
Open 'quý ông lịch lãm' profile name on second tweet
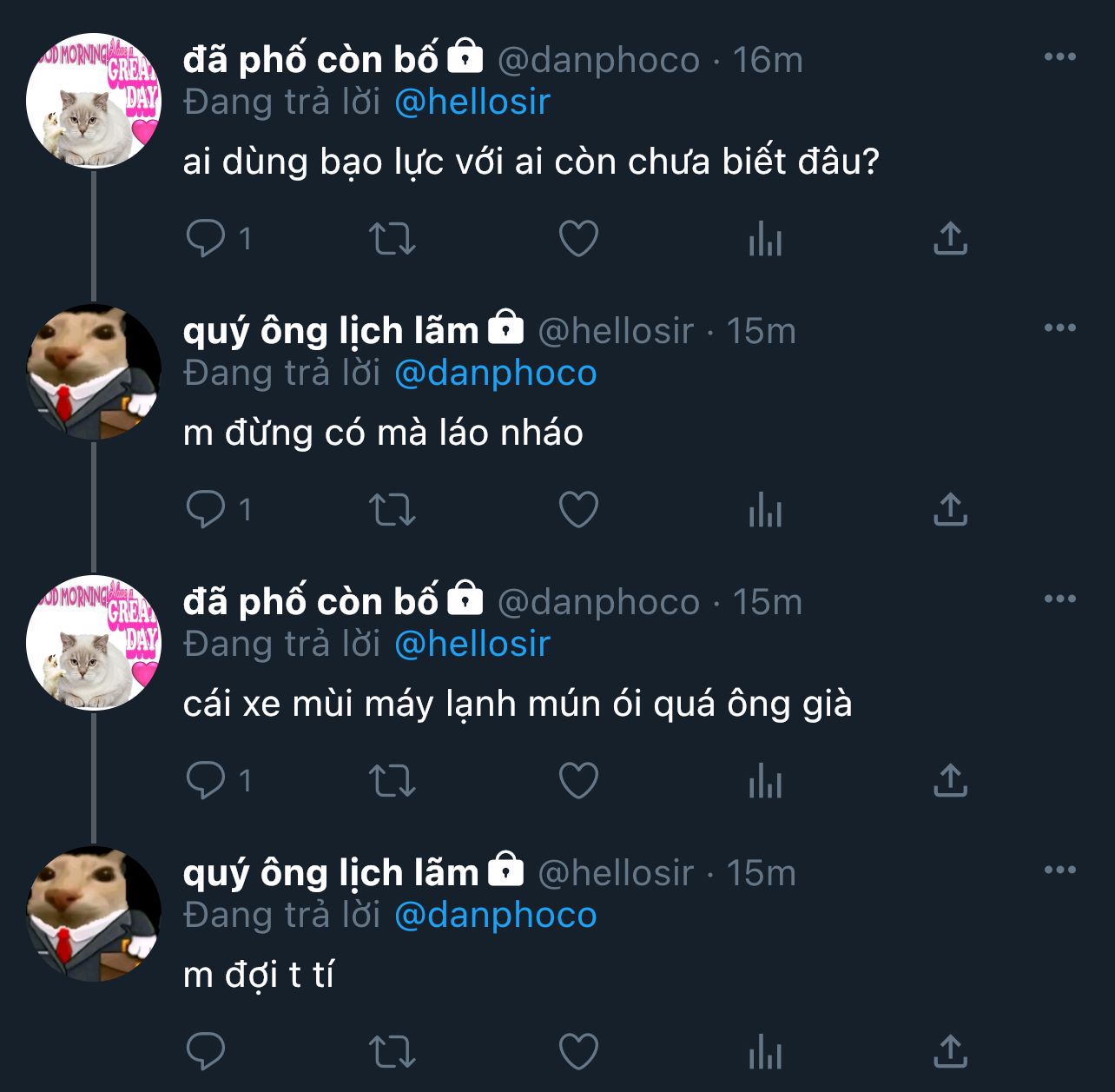click(331, 331)
